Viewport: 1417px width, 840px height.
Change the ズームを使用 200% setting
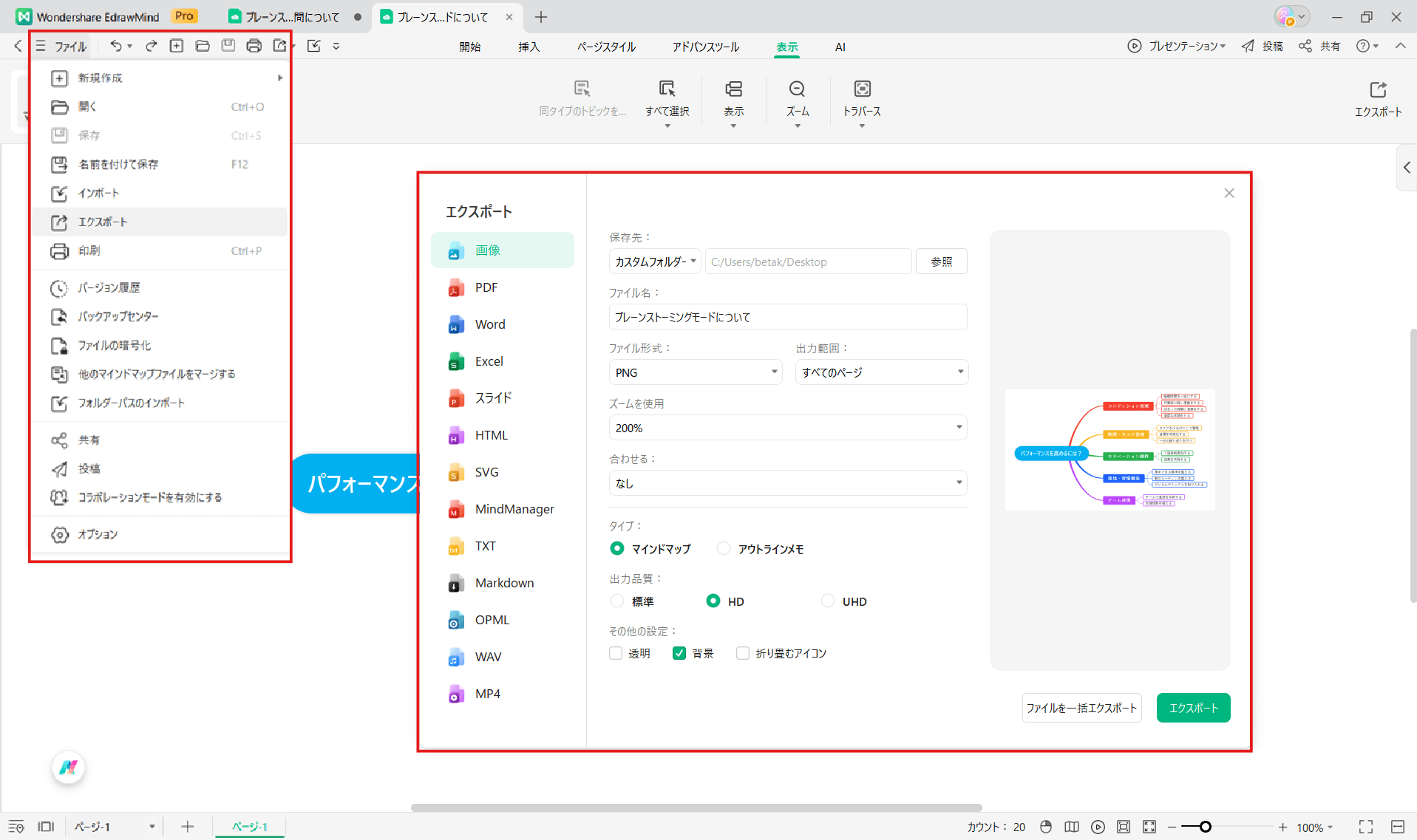click(786, 427)
